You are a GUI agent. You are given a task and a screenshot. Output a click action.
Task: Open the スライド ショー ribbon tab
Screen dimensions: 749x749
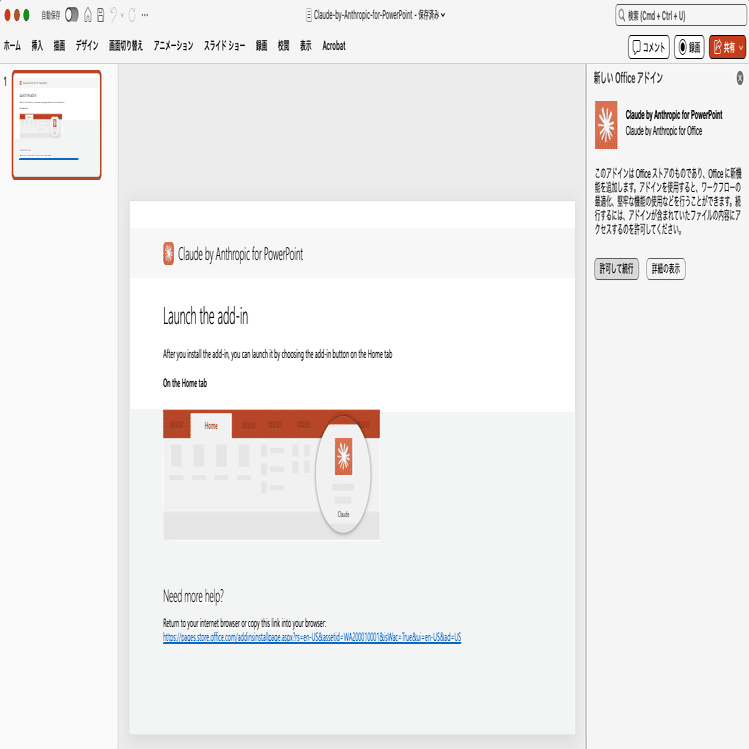click(225, 46)
